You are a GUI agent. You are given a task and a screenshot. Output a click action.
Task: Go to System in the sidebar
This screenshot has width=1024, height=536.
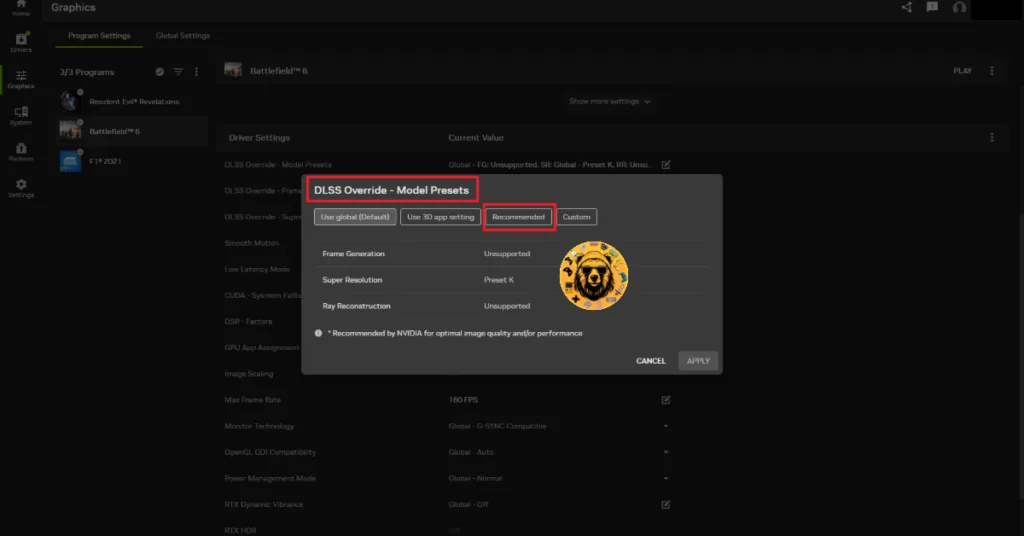click(21, 116)
